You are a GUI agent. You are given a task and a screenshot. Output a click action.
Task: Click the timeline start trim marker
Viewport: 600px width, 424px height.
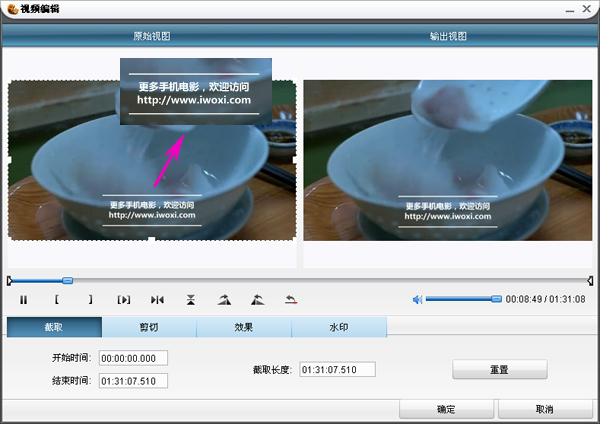(x=10, y=281)
